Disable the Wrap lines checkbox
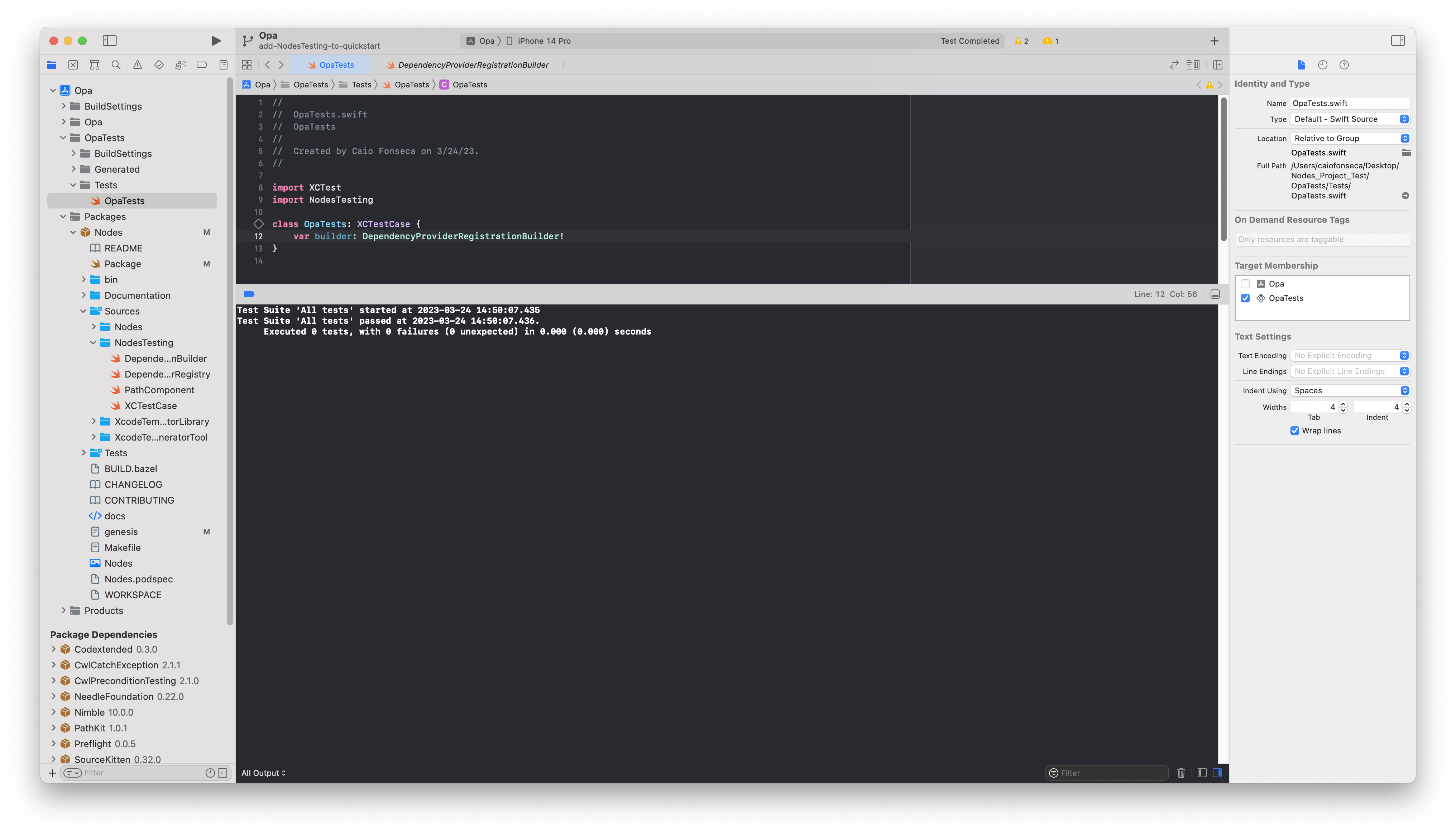 point(1295,431)
